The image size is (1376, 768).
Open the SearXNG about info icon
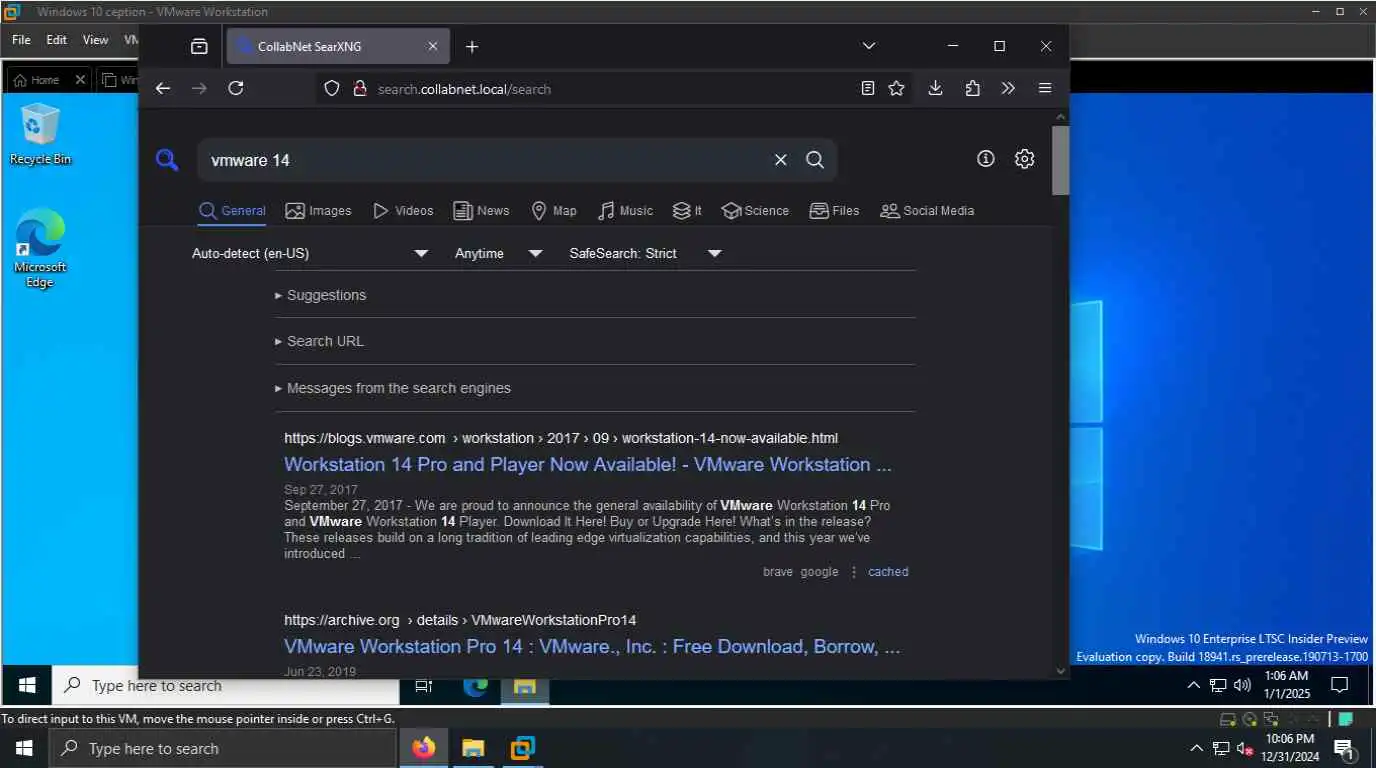pos(986,159)
